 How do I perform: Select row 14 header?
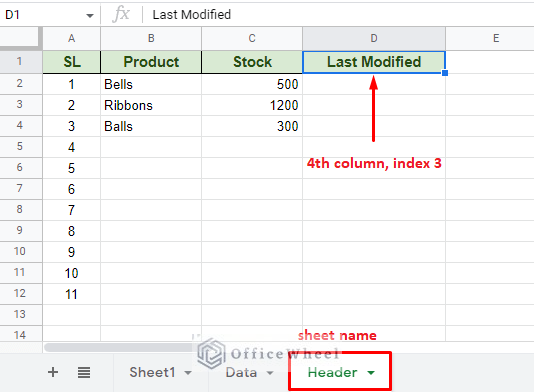[21, 334]
